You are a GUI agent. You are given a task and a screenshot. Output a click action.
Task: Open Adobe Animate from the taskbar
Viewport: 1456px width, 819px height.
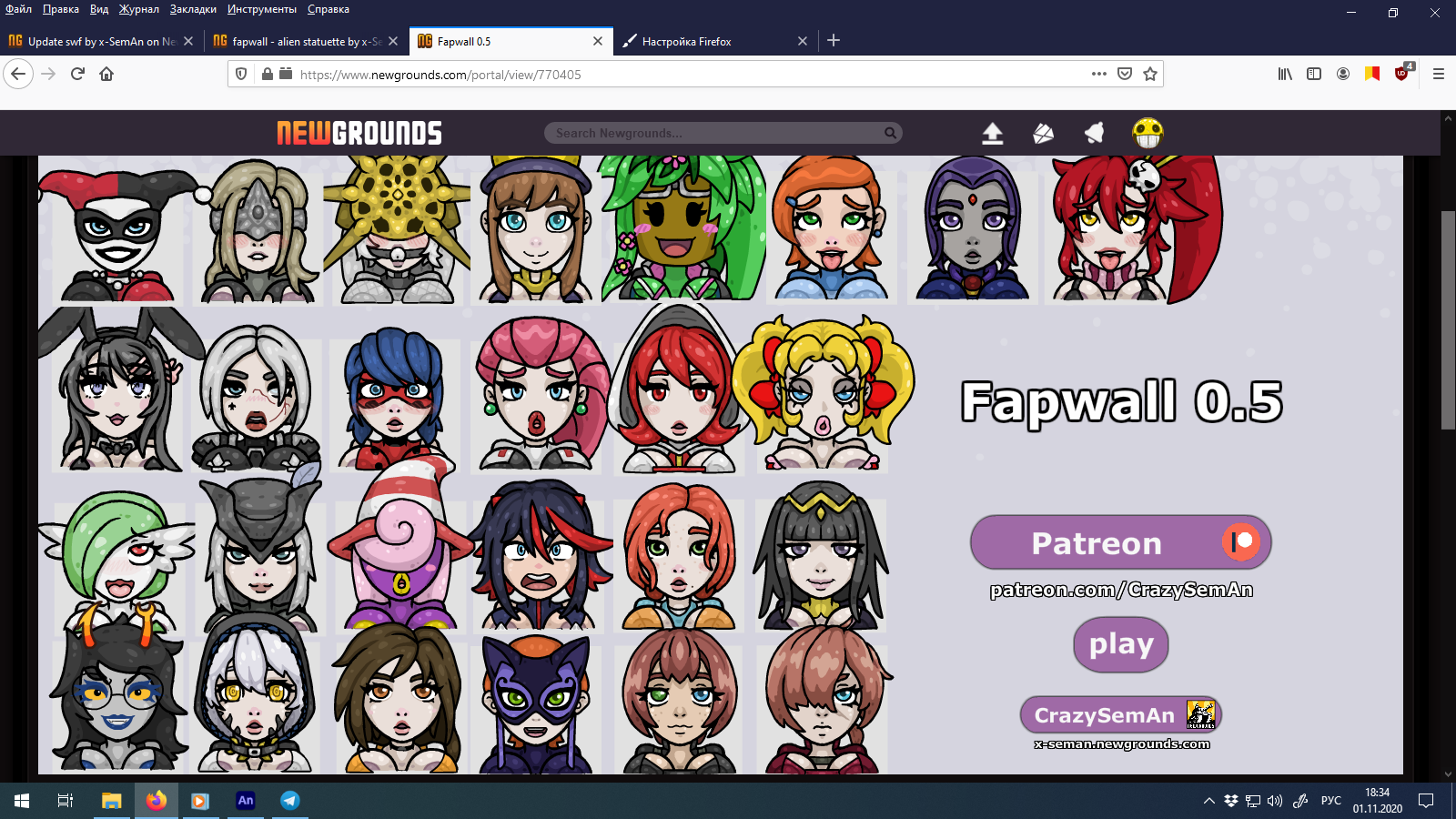coord(246,801)
